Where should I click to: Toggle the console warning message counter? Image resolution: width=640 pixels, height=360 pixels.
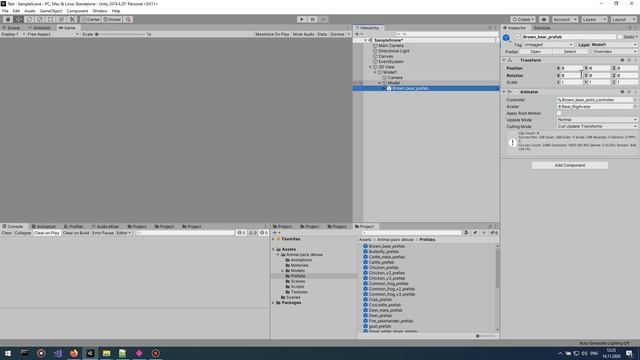pos(253,233)
